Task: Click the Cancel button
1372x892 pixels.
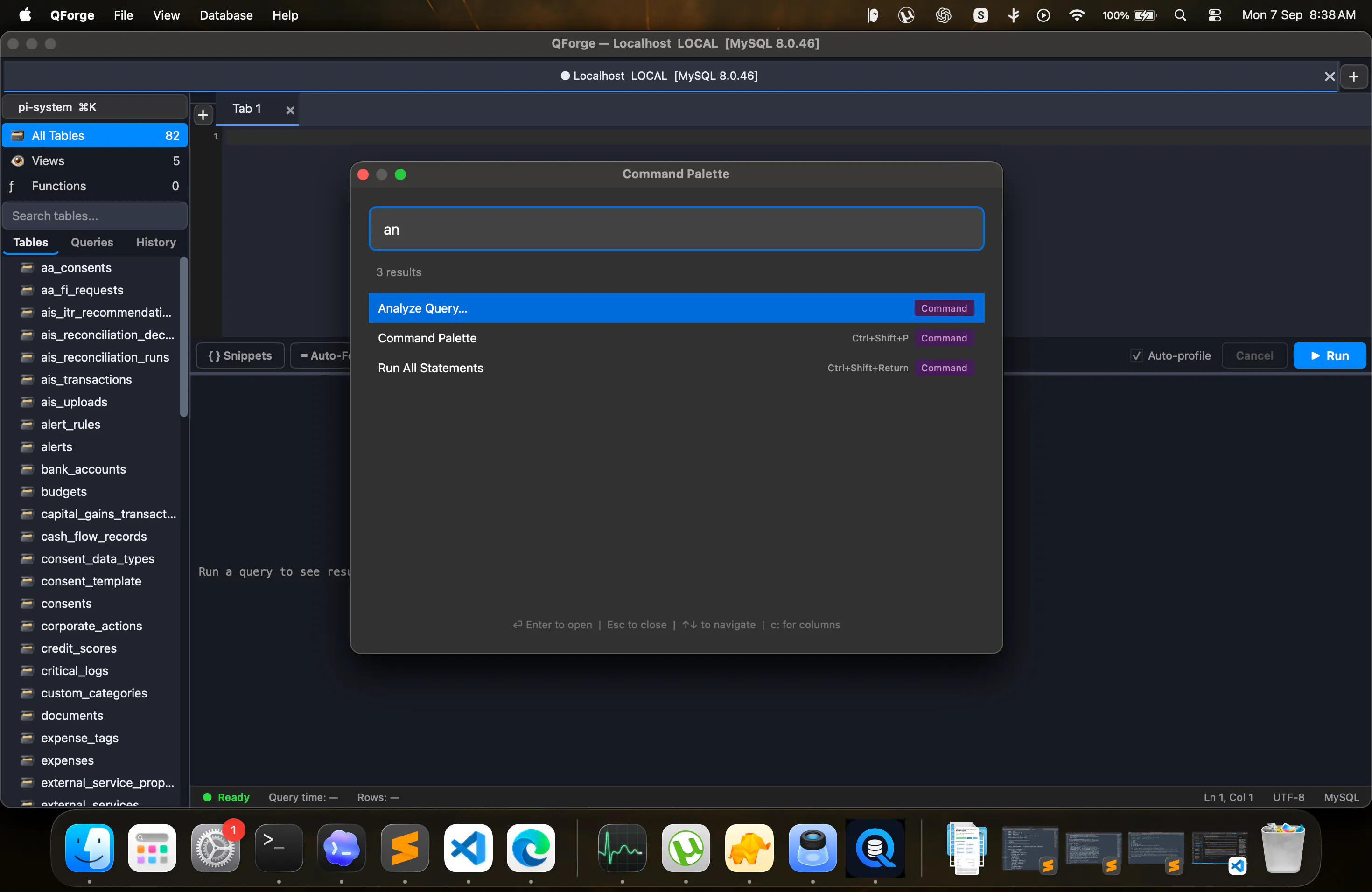Action: coord(1254,355)
